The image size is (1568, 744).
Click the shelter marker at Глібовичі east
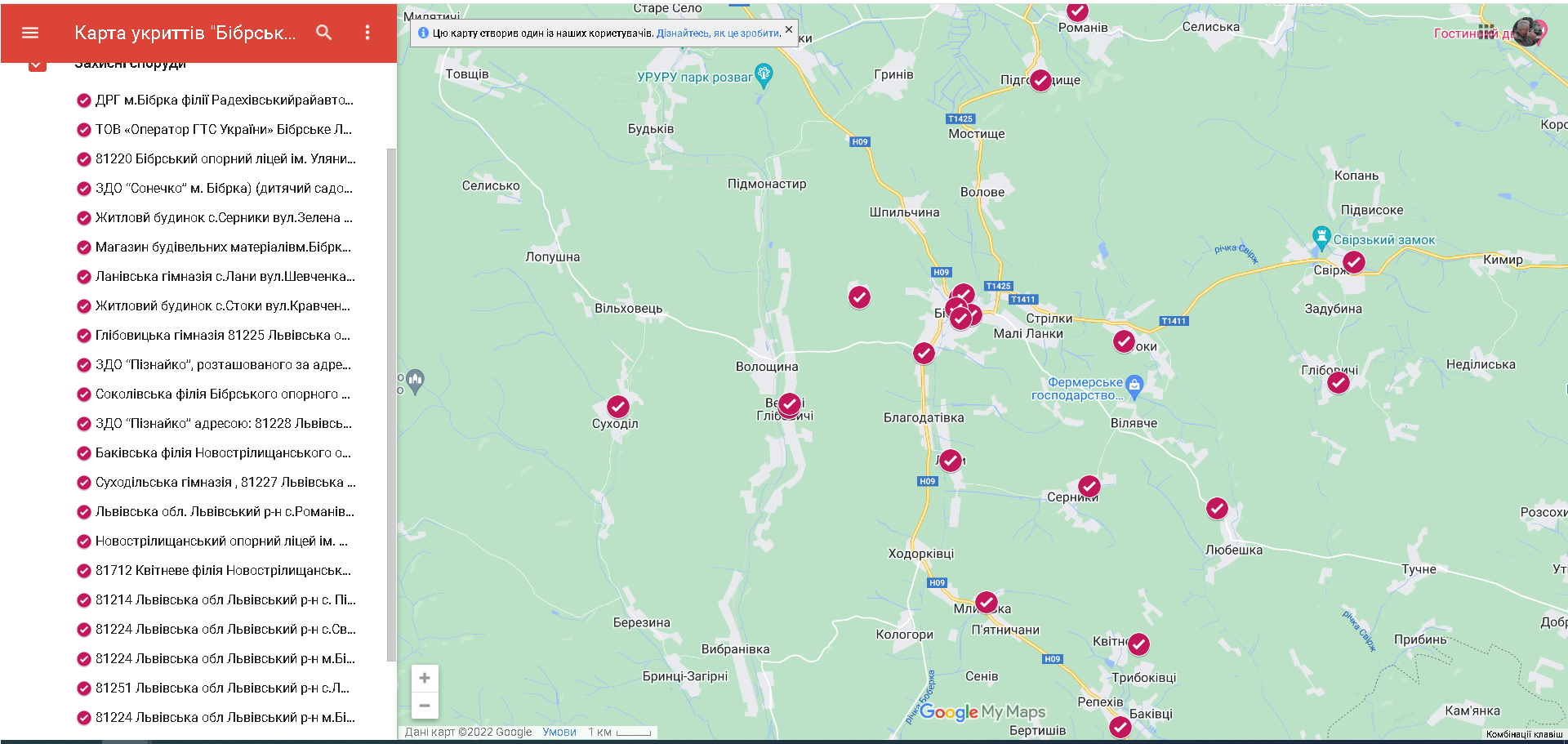[x=1339, y=381]
